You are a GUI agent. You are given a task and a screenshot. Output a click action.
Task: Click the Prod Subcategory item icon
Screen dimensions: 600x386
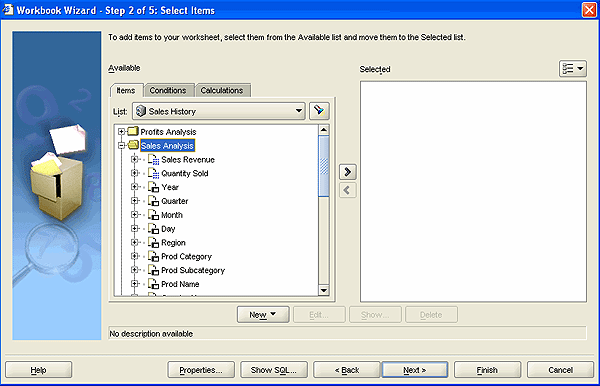[153, 270]
